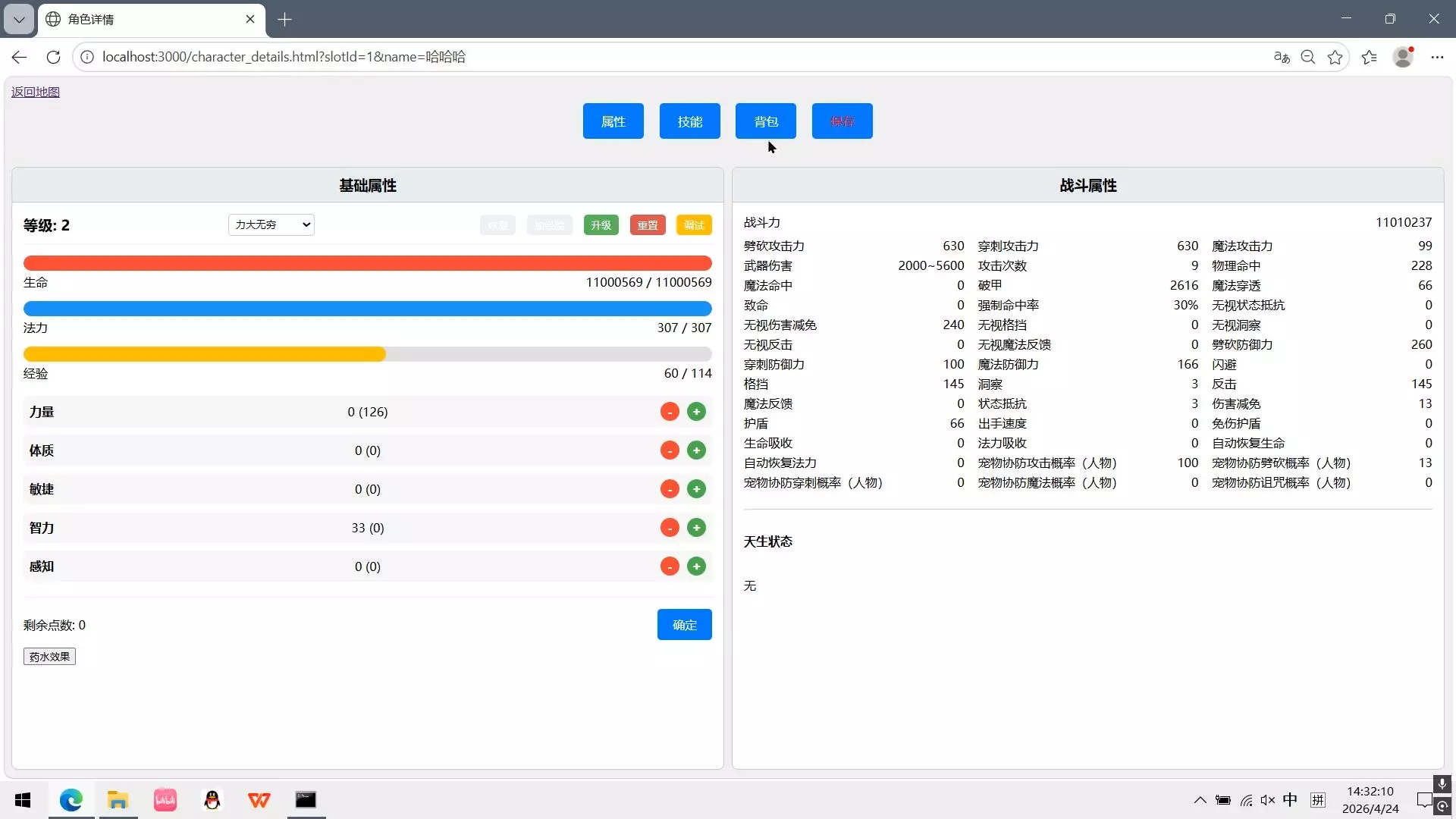Image resolution: width=1456 pixels, height=819 pixels.
Task: Switch to the 技能 tab
Action: [x=690, y=121]
